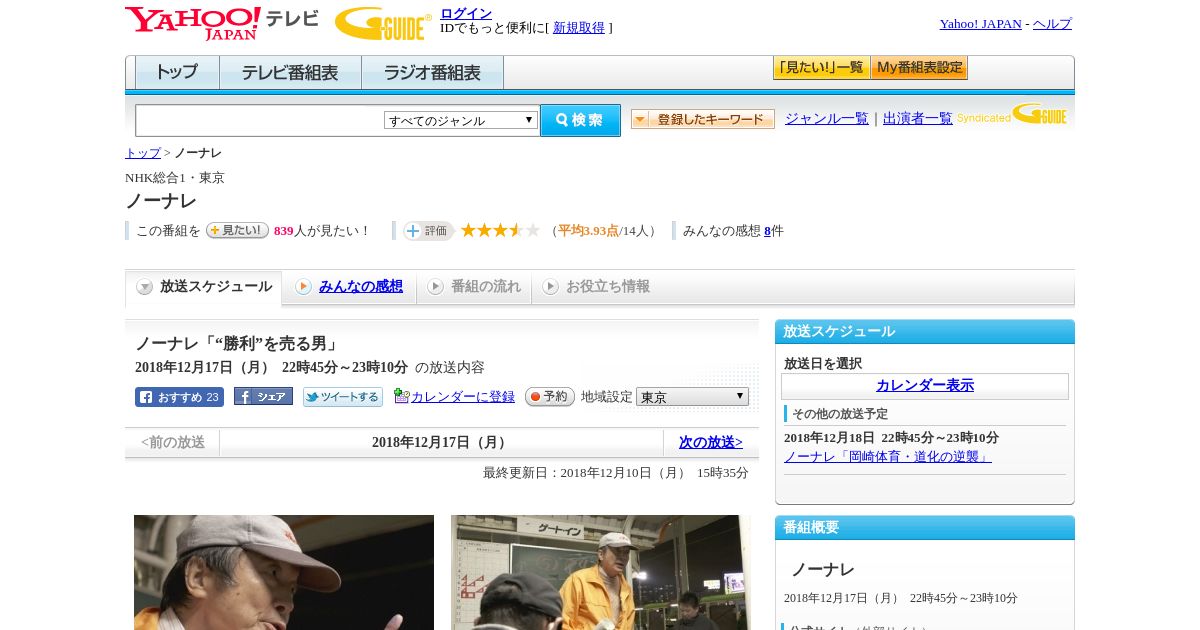Focus the program search input field
Image resolution: width=1200 pixels, height=630 pixels.
coord(260,120)
